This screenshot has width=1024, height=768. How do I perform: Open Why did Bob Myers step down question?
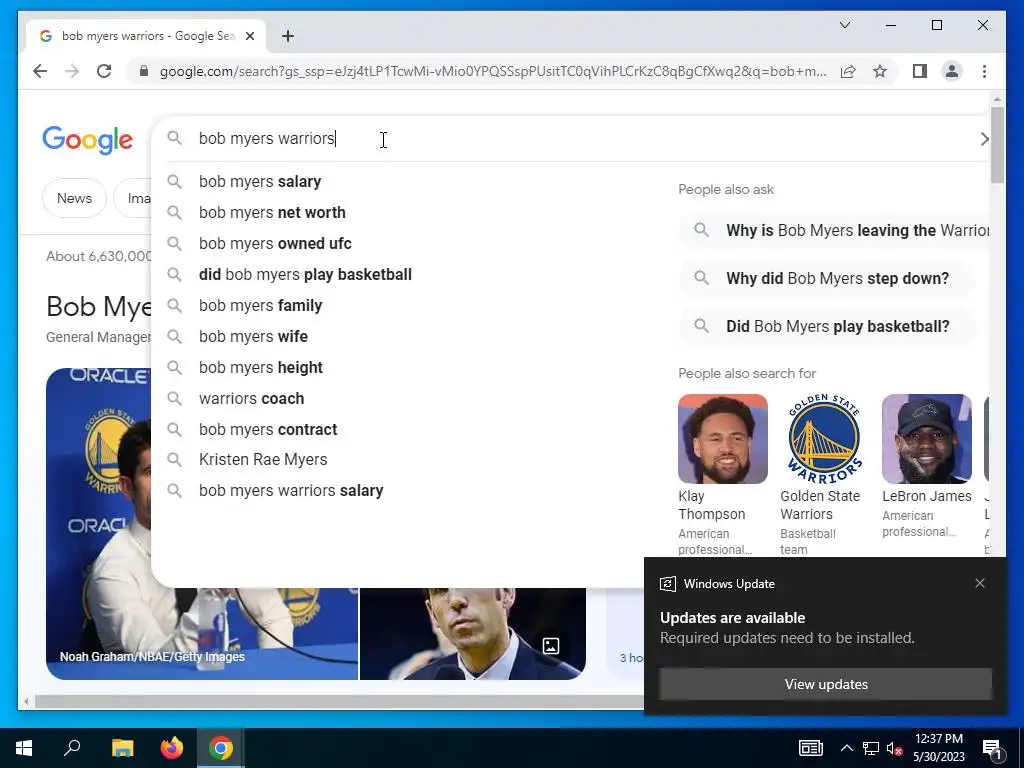[x=827, y=278]
